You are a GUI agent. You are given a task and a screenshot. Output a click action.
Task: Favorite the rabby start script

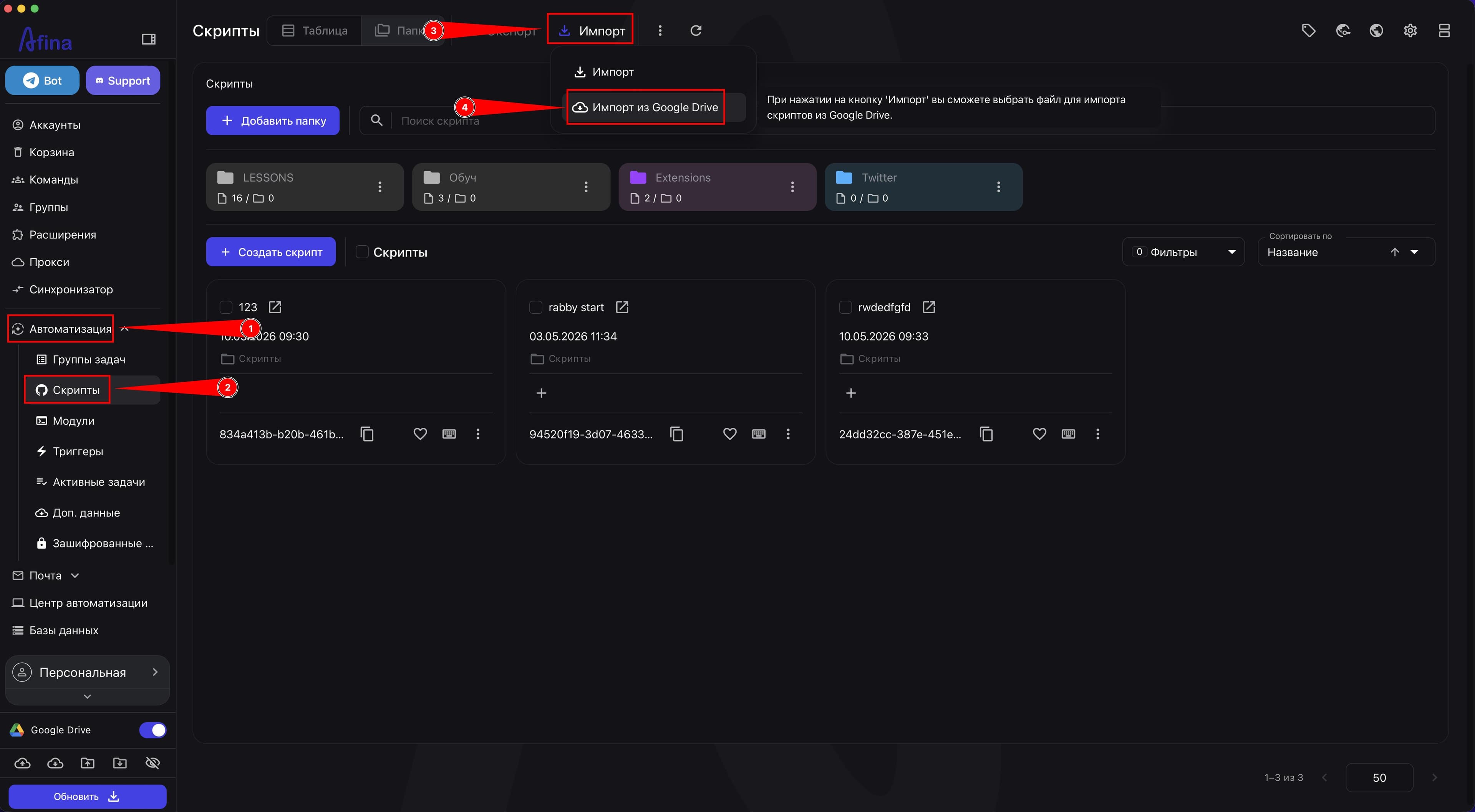click(729, 434)
